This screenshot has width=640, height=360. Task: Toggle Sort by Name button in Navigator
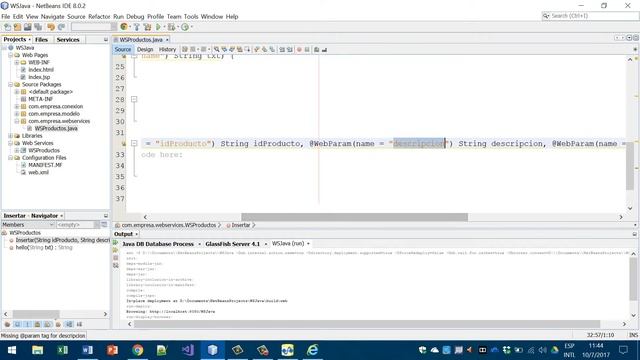pyautogui.click(x=69, y=324)
